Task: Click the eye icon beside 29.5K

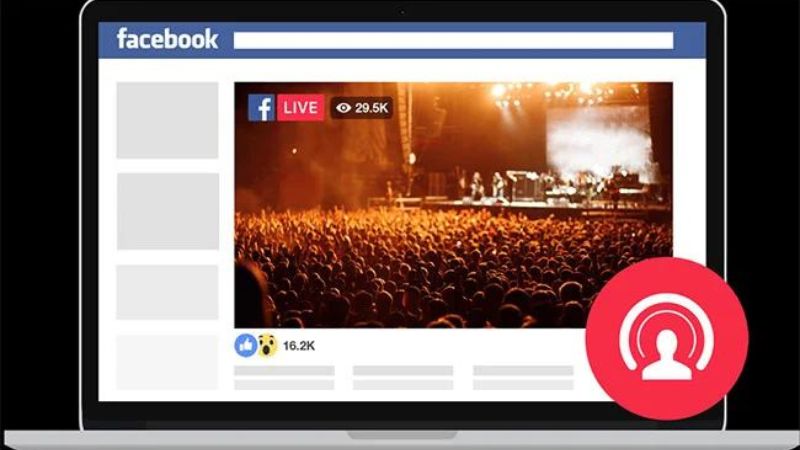Action: click(343, 108)
